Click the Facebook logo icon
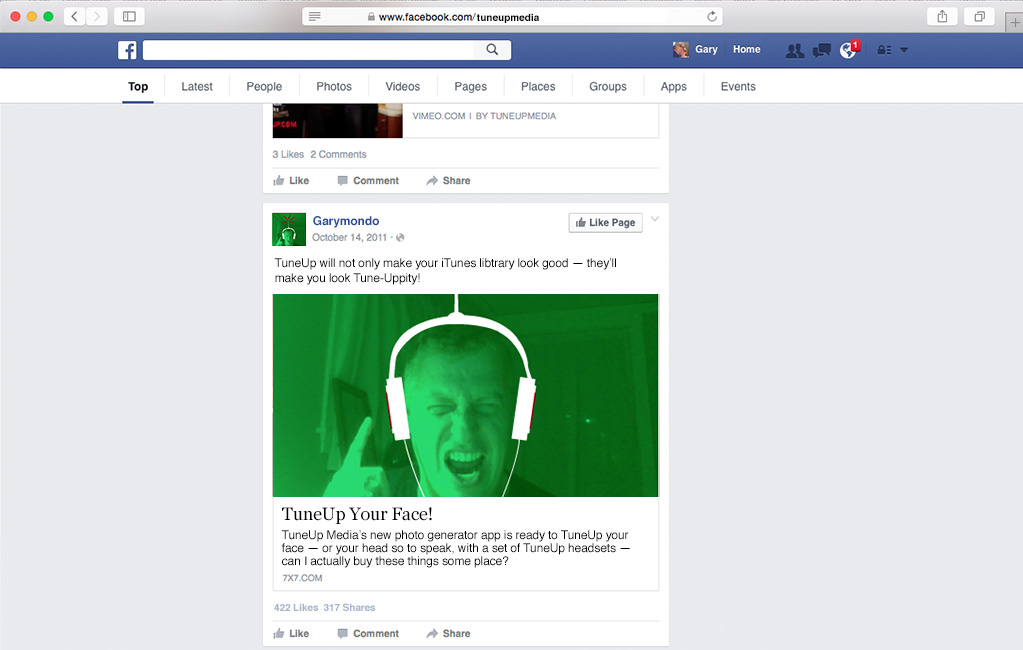The height and width of the screenshot is (650, 1023). [127, 50]
